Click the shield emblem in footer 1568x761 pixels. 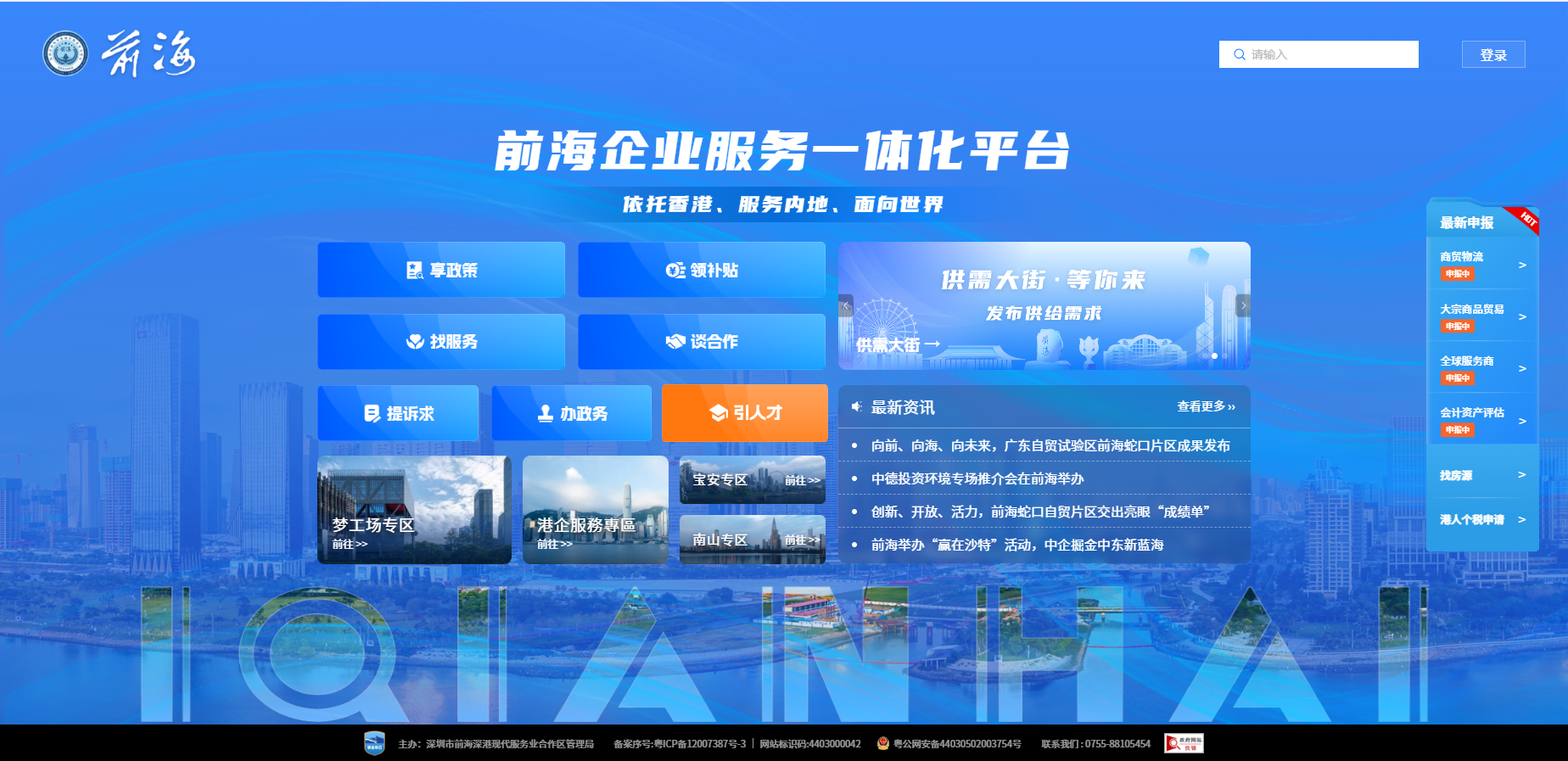click(x=374, y=743)
